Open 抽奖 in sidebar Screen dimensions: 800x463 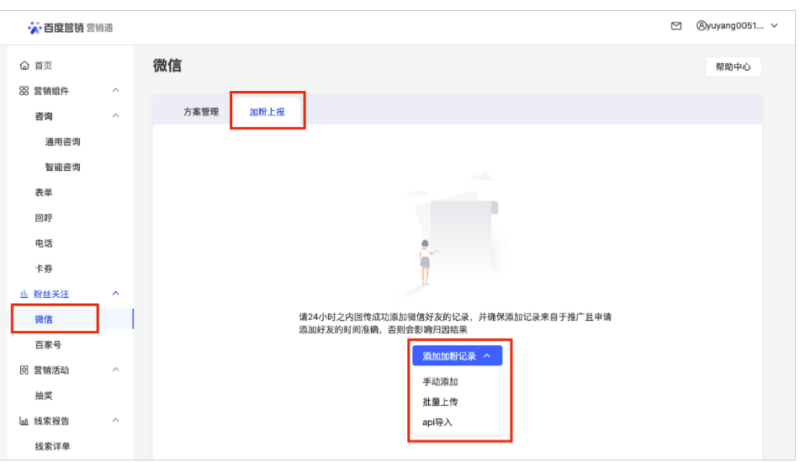click(x=44, y=396)
